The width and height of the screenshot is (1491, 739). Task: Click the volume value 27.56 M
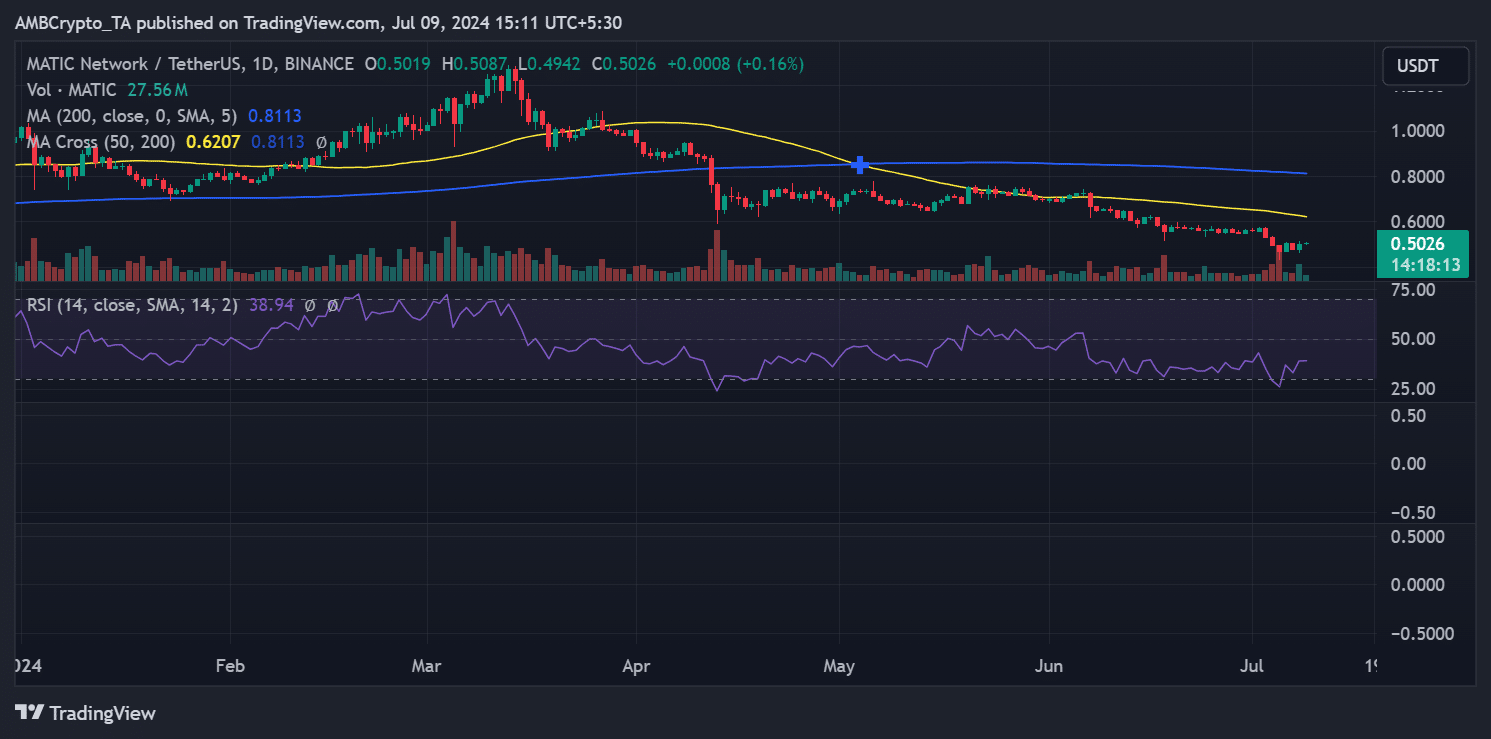pyautogui.click(x=160, y=90)
